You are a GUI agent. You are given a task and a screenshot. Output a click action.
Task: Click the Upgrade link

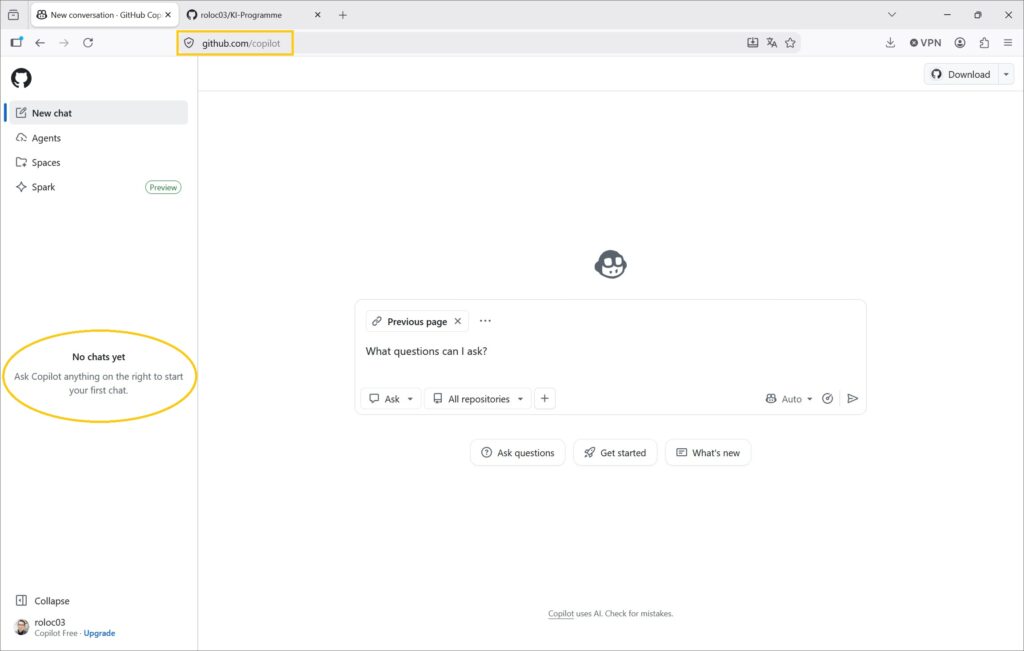99,633
